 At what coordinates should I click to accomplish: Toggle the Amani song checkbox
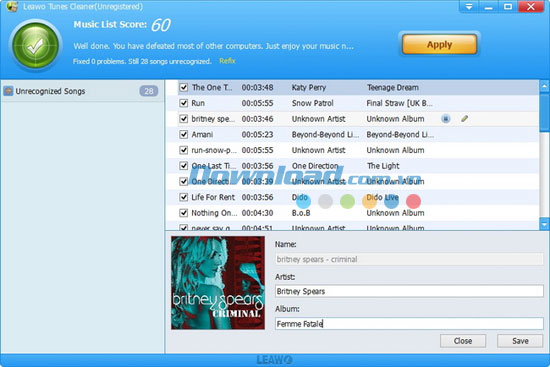(x=183, y=134)
